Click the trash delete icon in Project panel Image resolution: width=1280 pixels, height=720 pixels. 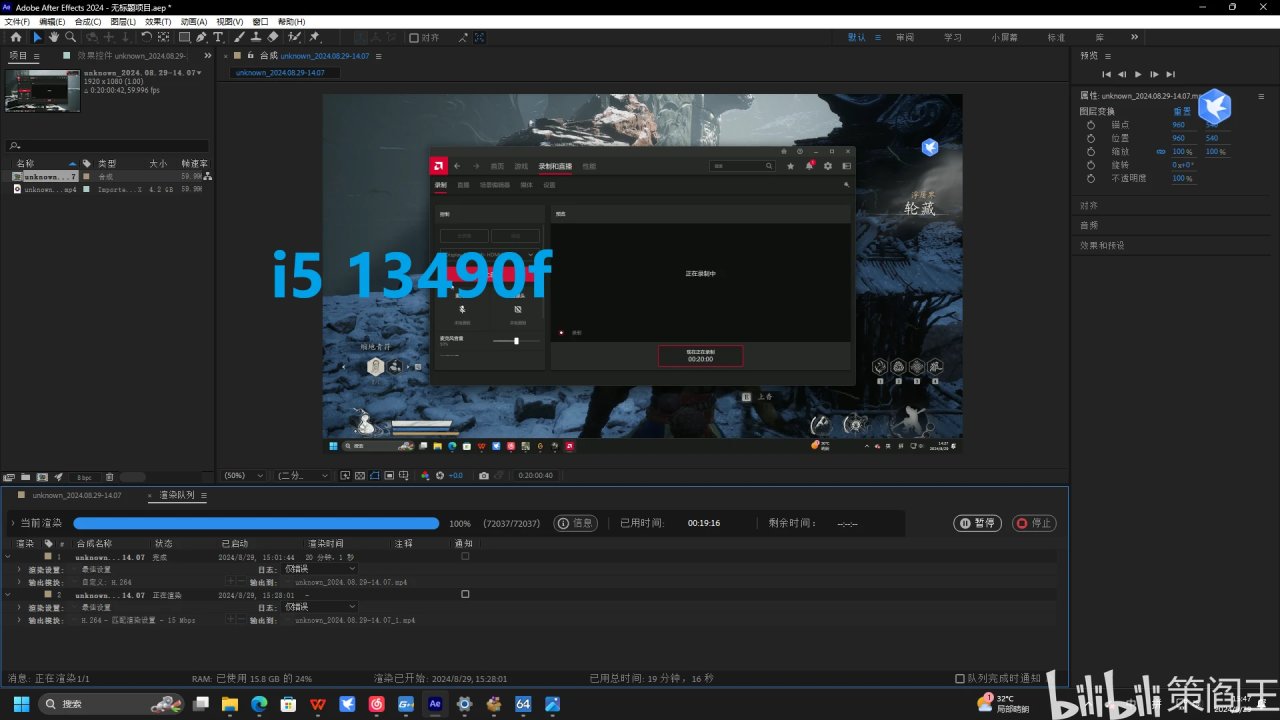[110, 477]
